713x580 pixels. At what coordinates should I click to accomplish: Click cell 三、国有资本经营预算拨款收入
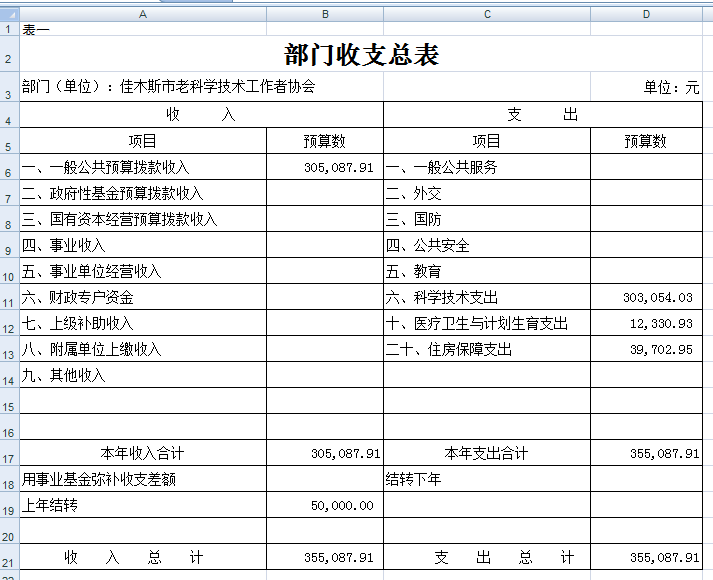[143, 219]
